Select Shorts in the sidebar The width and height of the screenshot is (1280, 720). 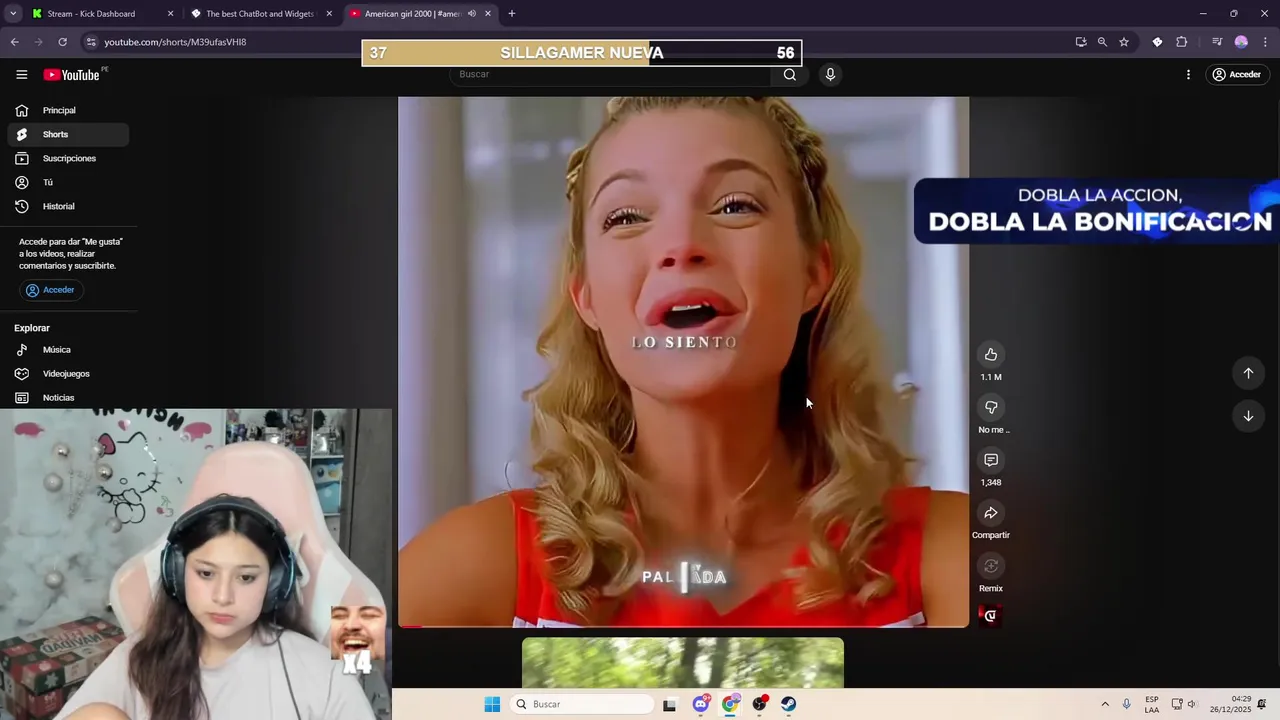click(x=68, y=134)
